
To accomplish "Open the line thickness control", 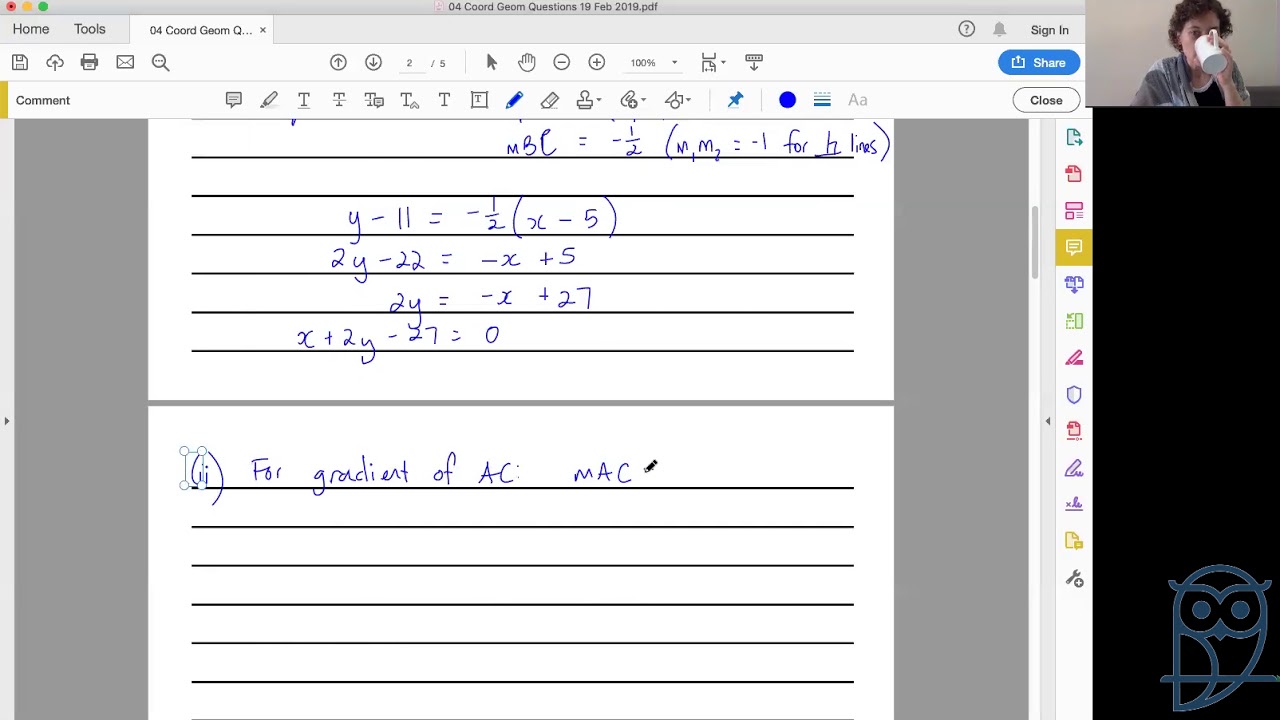I will (x=822, y=100).
